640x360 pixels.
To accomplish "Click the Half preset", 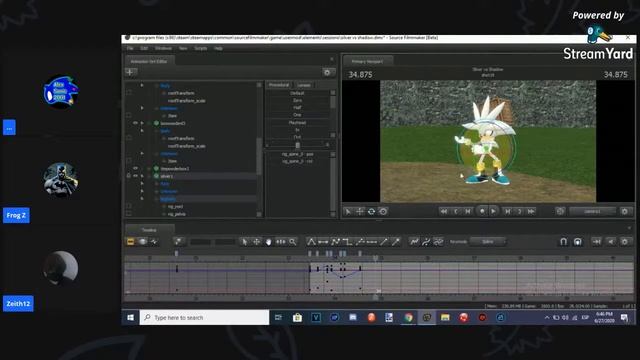I will (297, 107).
